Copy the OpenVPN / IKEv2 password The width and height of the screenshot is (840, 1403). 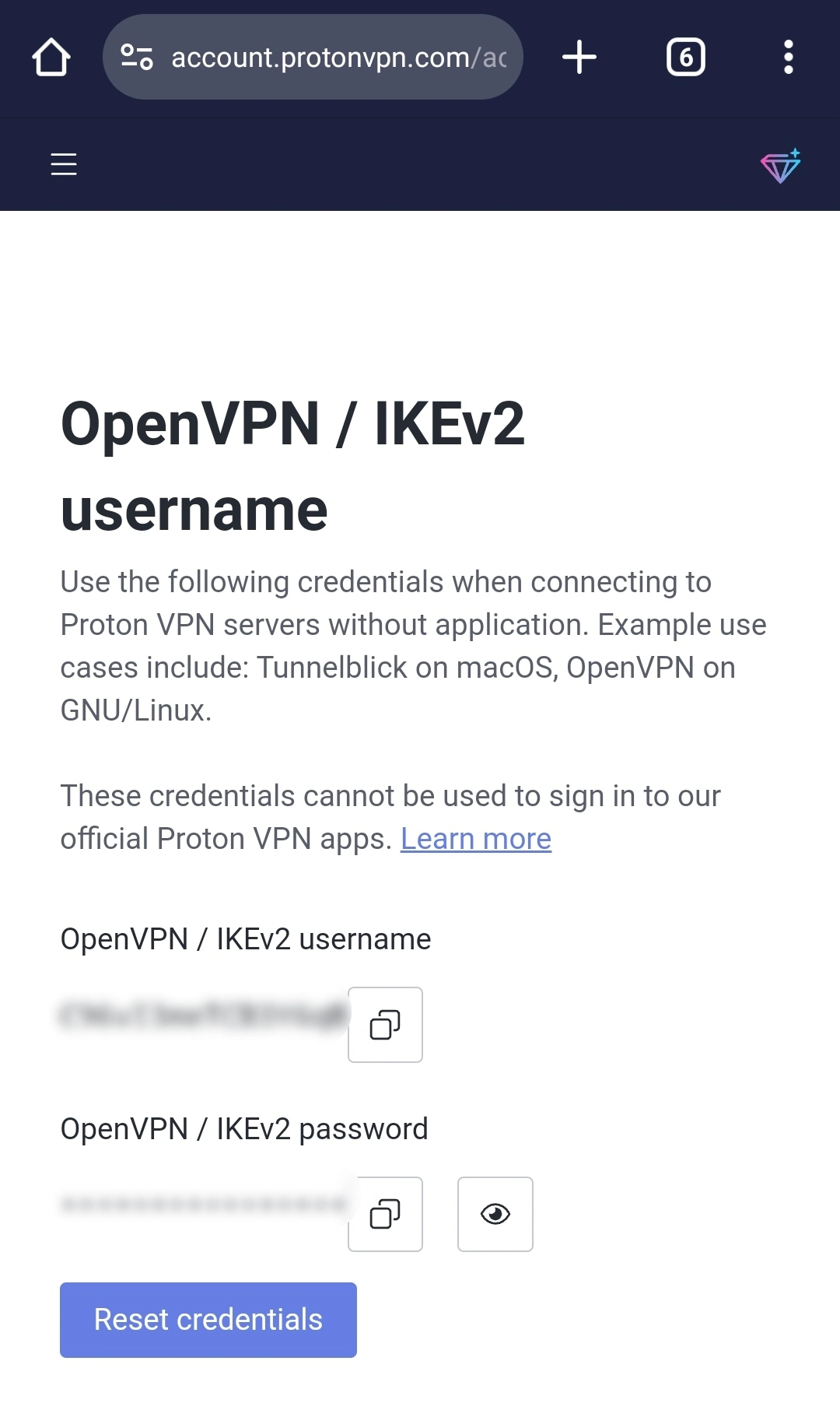pyautogui.click(x=385, y=1215)
